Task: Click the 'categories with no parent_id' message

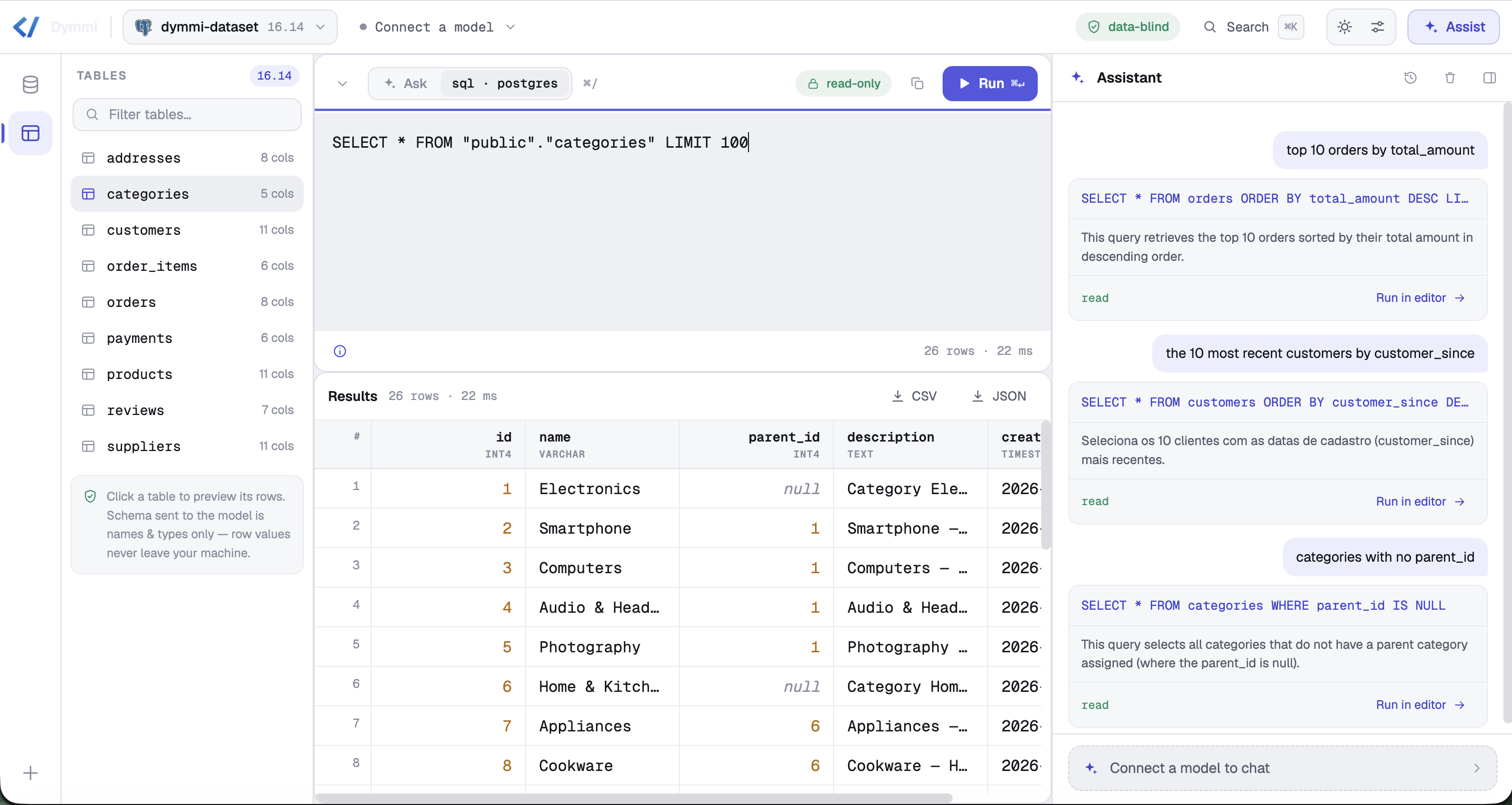Action: (x=1384, y=557)
